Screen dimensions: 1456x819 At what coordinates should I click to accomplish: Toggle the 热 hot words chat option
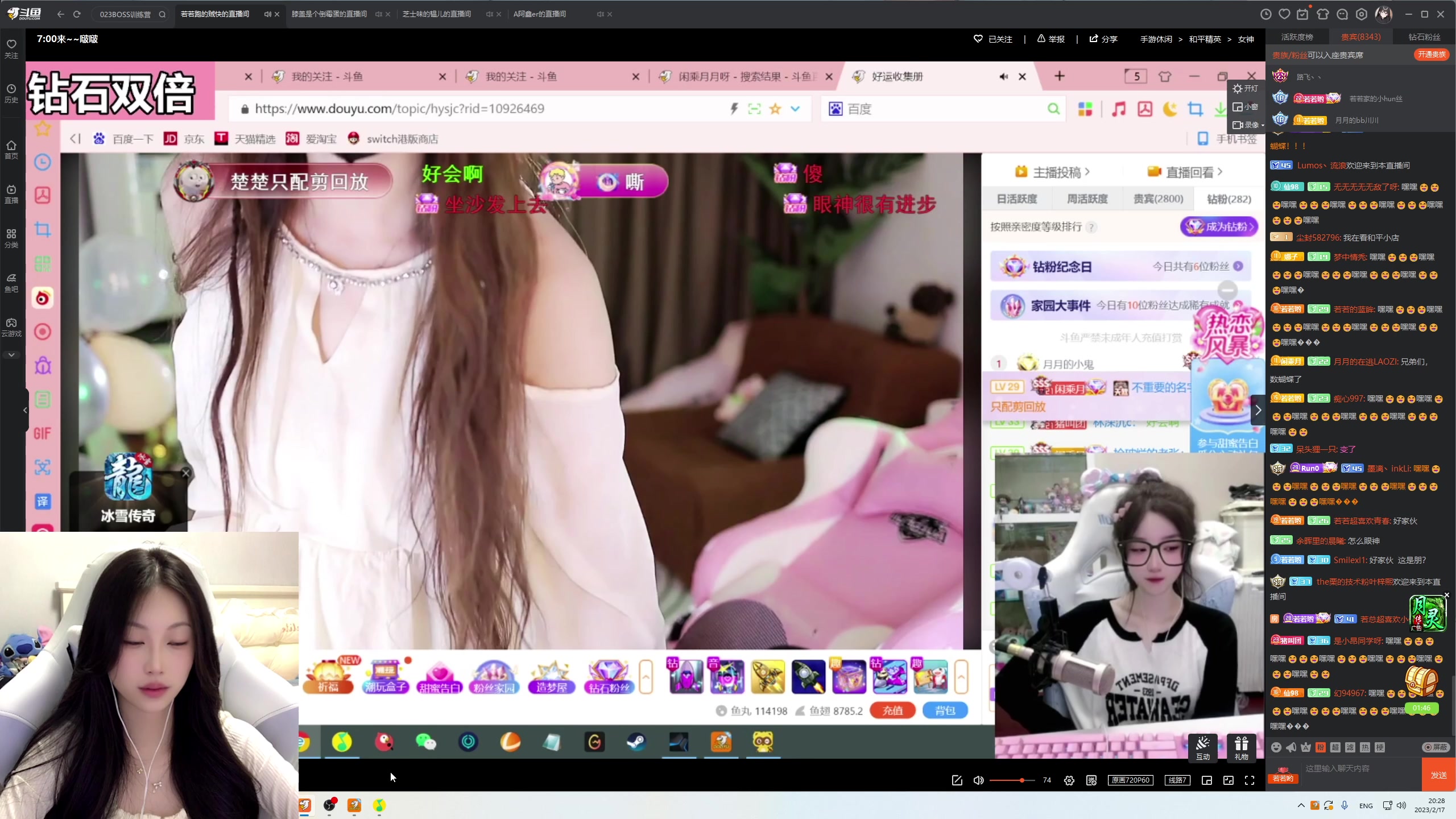point(1365,747)
